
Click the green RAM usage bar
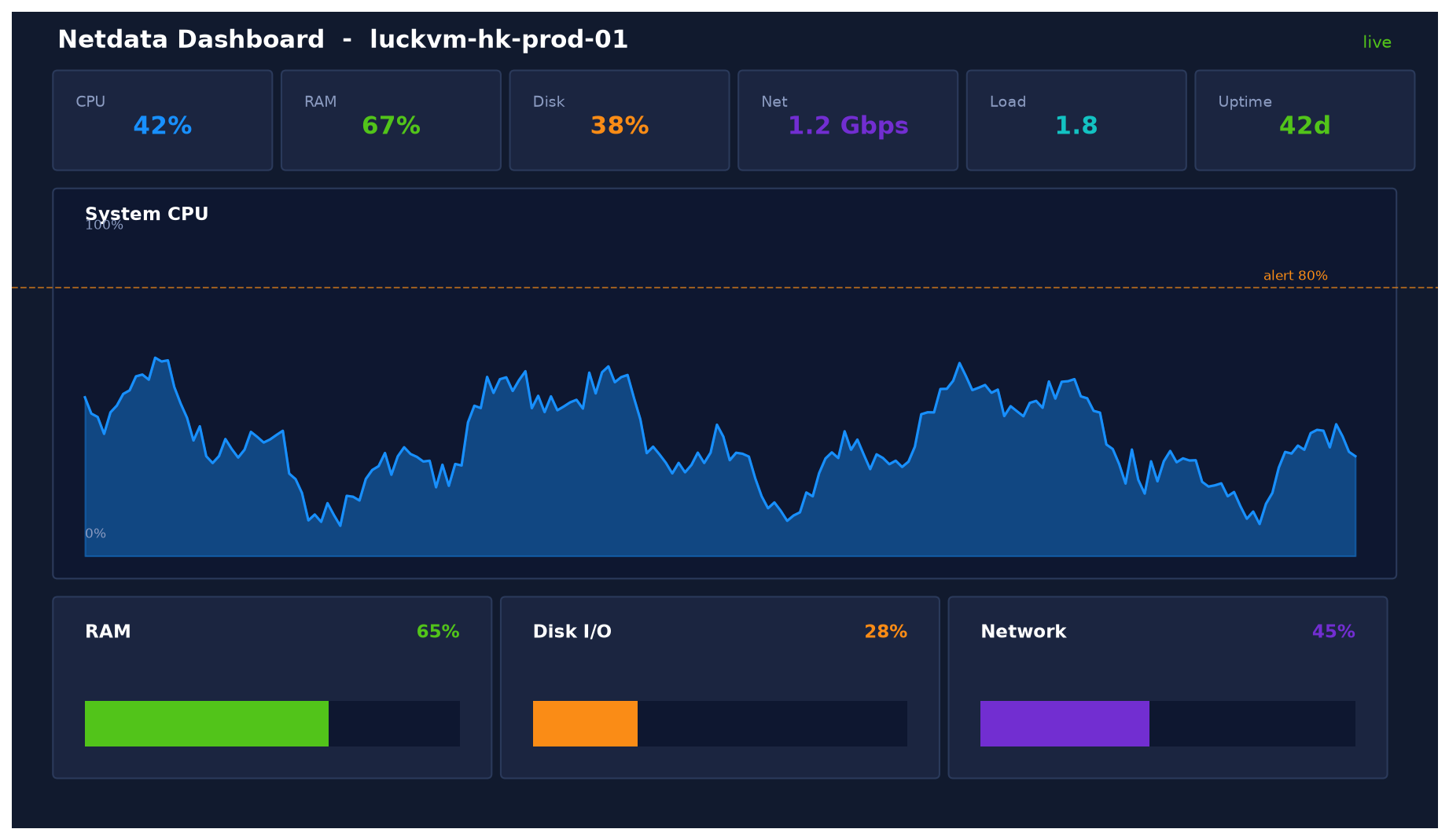[x=207, y=724]
